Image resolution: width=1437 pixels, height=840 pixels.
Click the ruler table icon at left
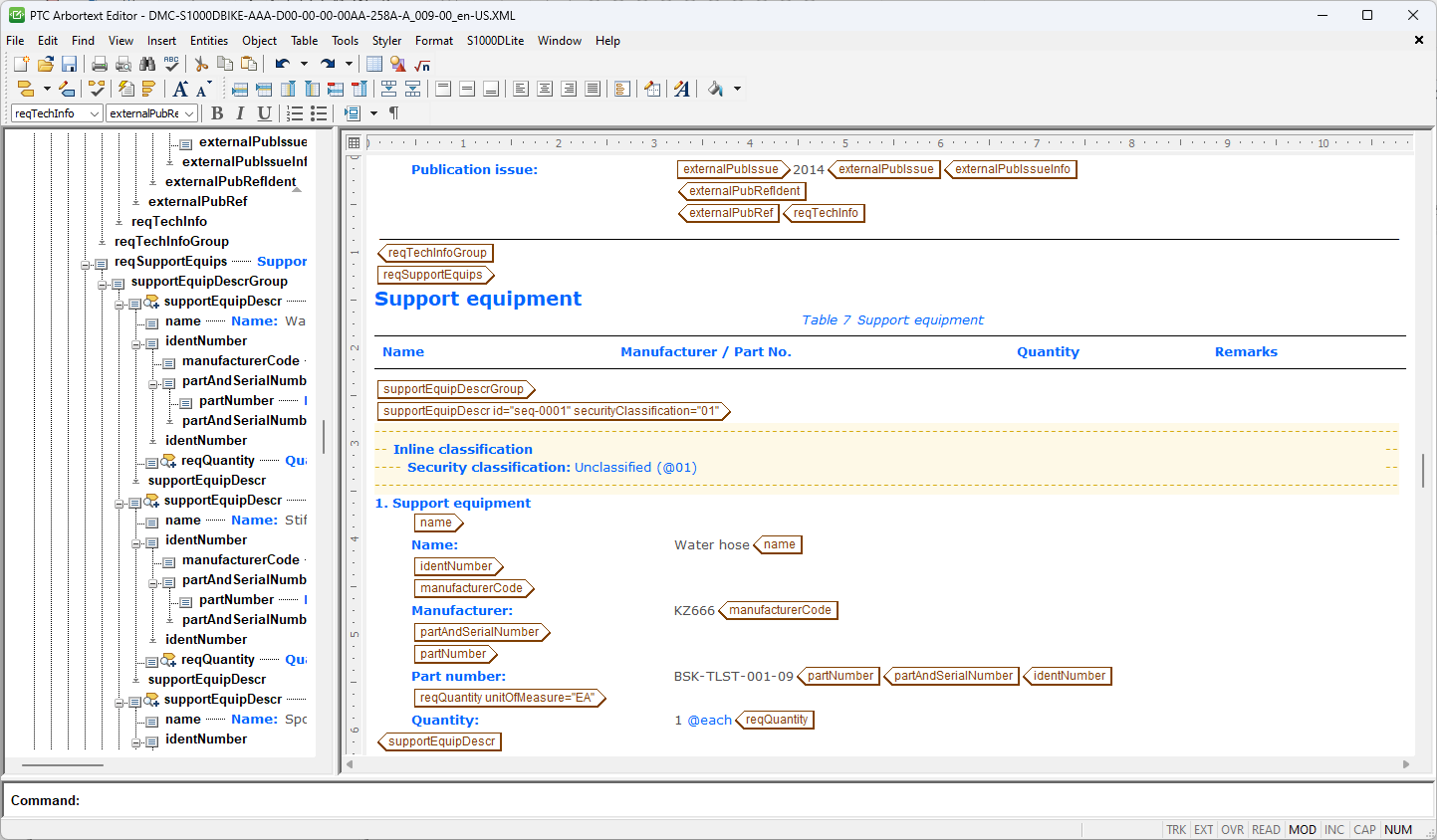[x=354, y=143]
